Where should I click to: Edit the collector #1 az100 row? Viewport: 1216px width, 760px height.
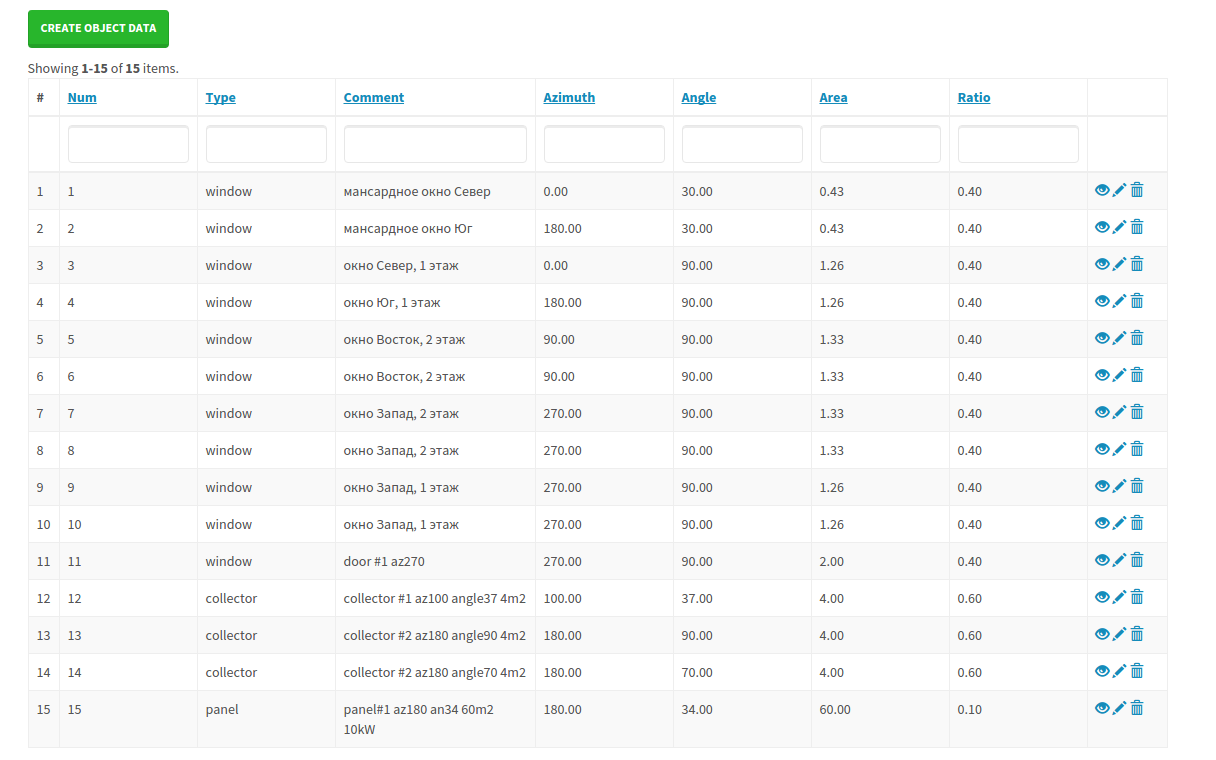1119,597
